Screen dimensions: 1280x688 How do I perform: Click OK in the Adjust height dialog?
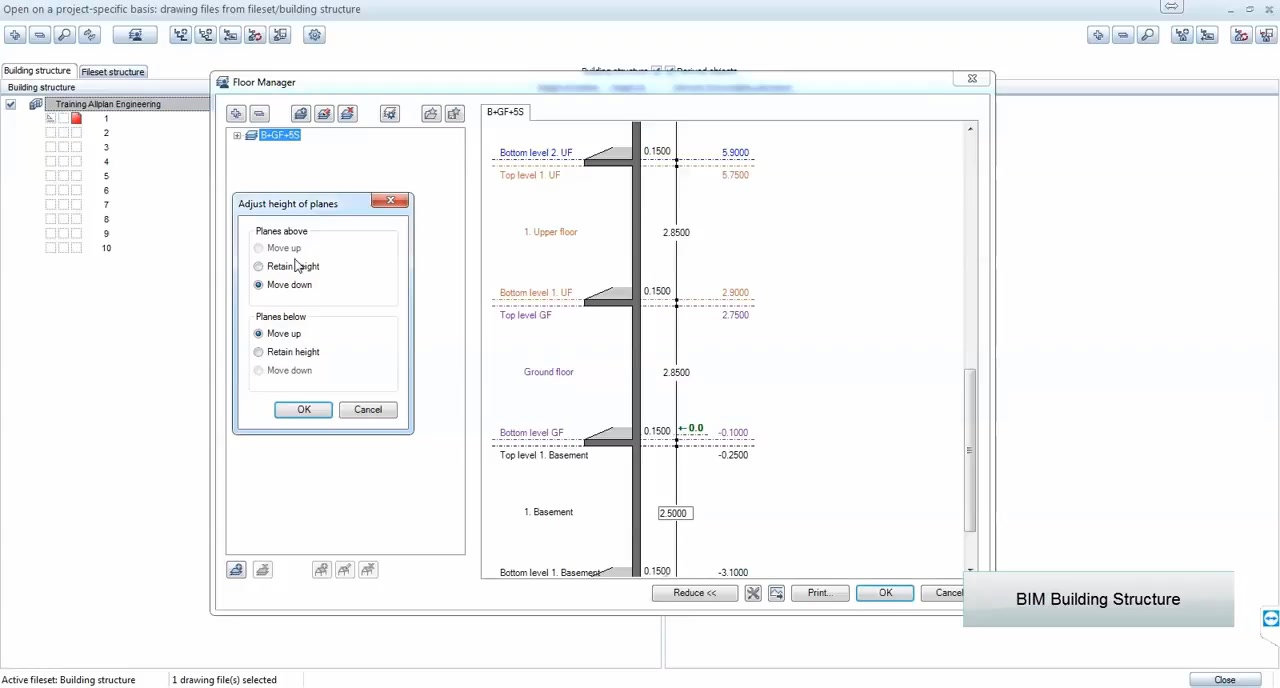(303, 409)
